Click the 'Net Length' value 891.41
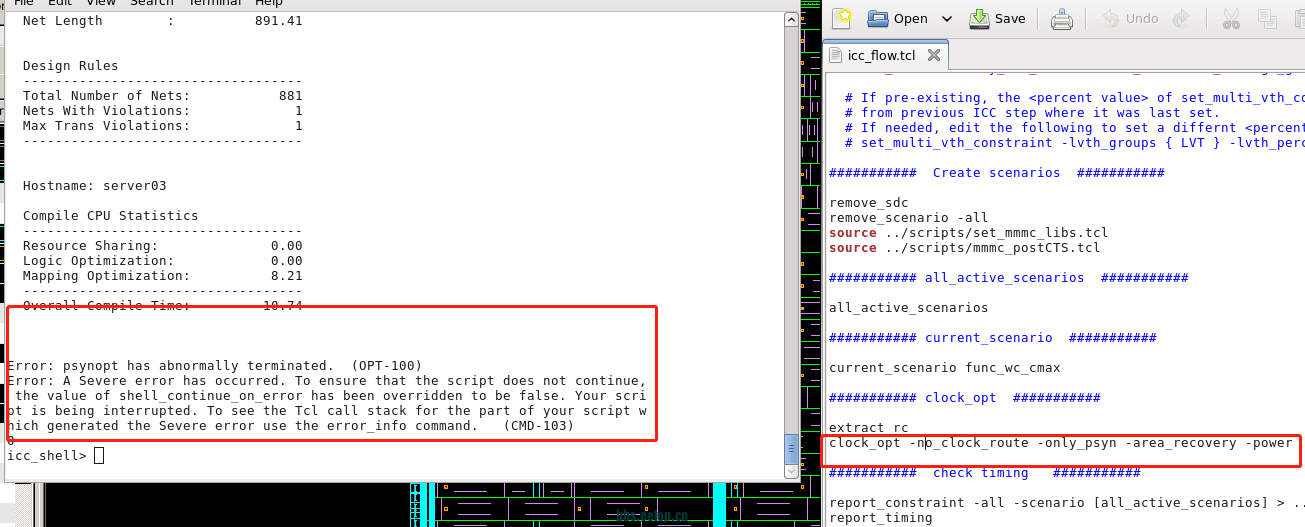This screenshot has width=1305, height=527. pos(279,21)
